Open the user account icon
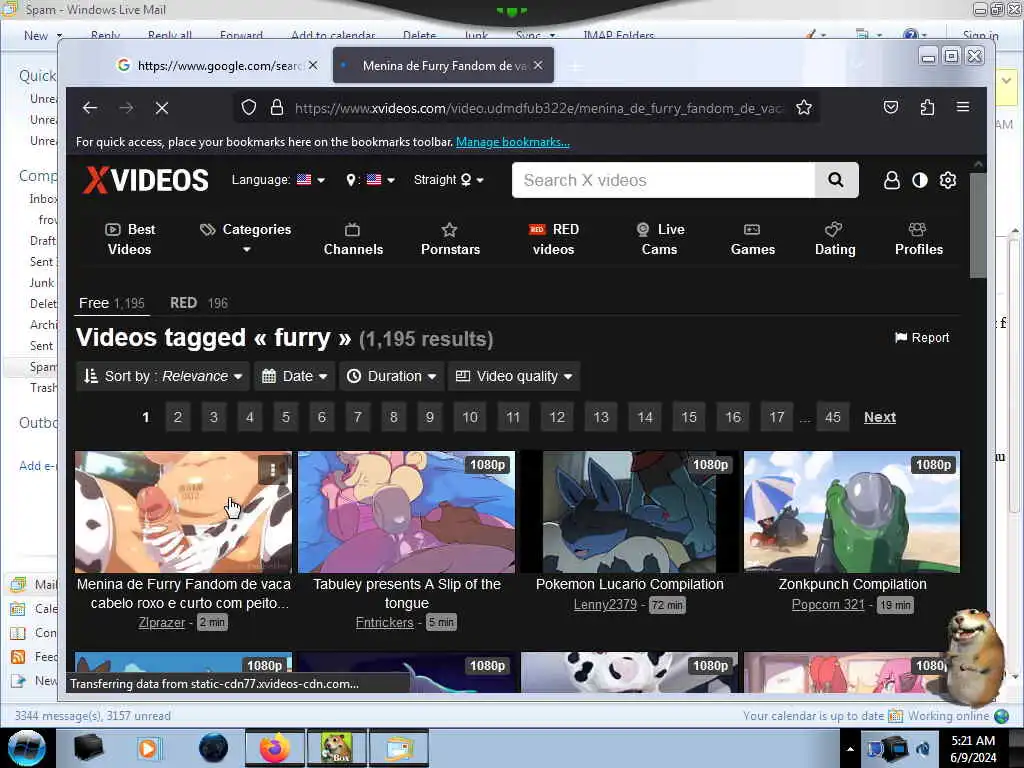 click(891, 180)
